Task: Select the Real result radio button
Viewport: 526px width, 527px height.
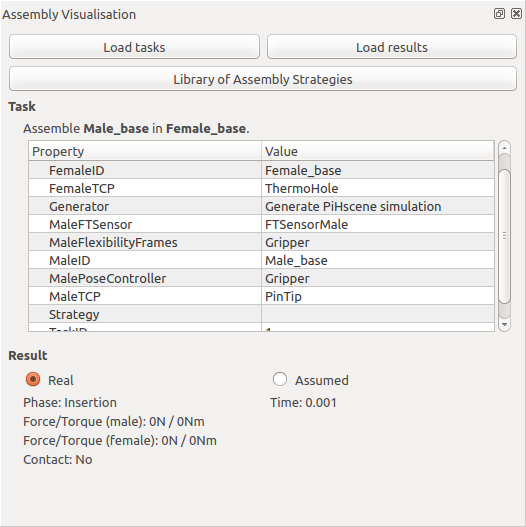Action: pos(33,379)
